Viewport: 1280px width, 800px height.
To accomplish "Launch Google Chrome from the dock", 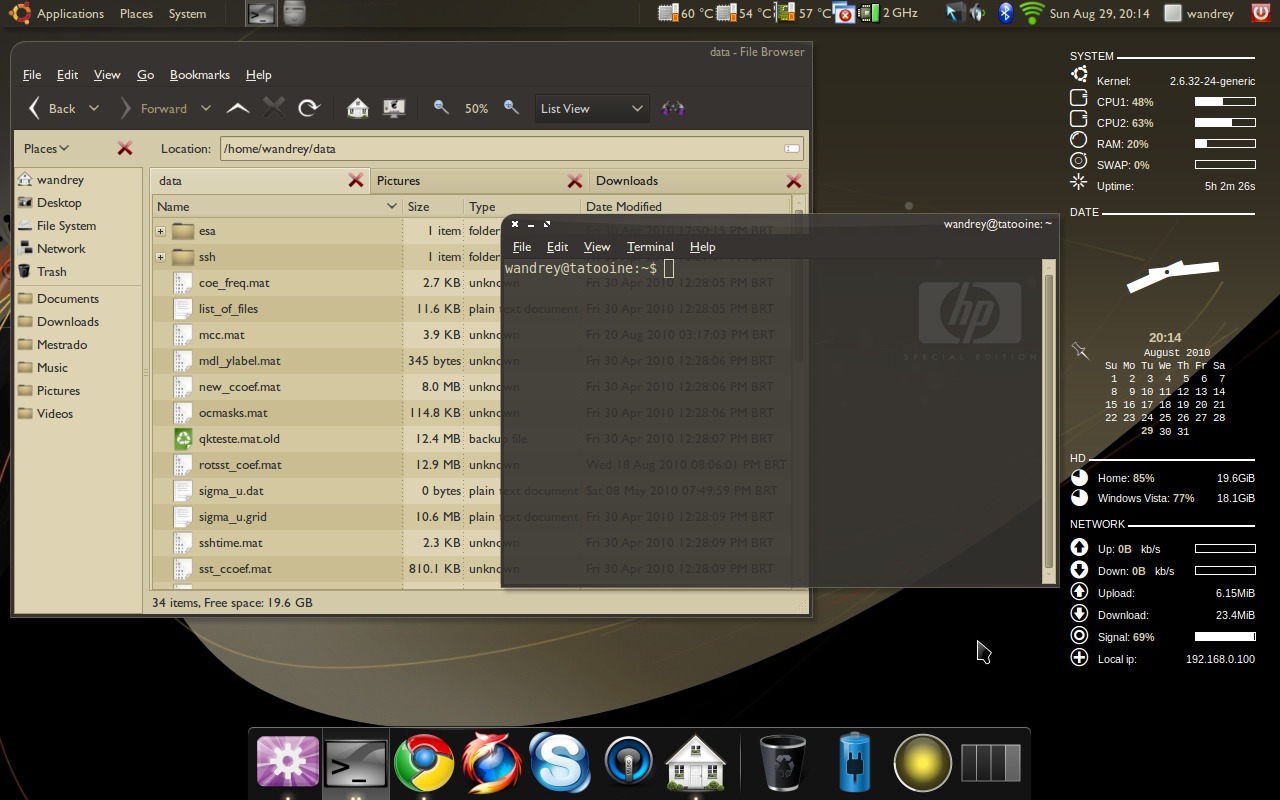I will tap(424, 762).
